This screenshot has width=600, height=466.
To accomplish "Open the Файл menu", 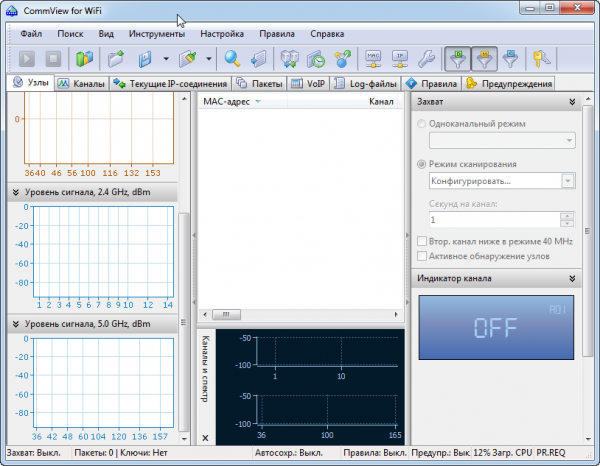I will click(x=31, y=34).
